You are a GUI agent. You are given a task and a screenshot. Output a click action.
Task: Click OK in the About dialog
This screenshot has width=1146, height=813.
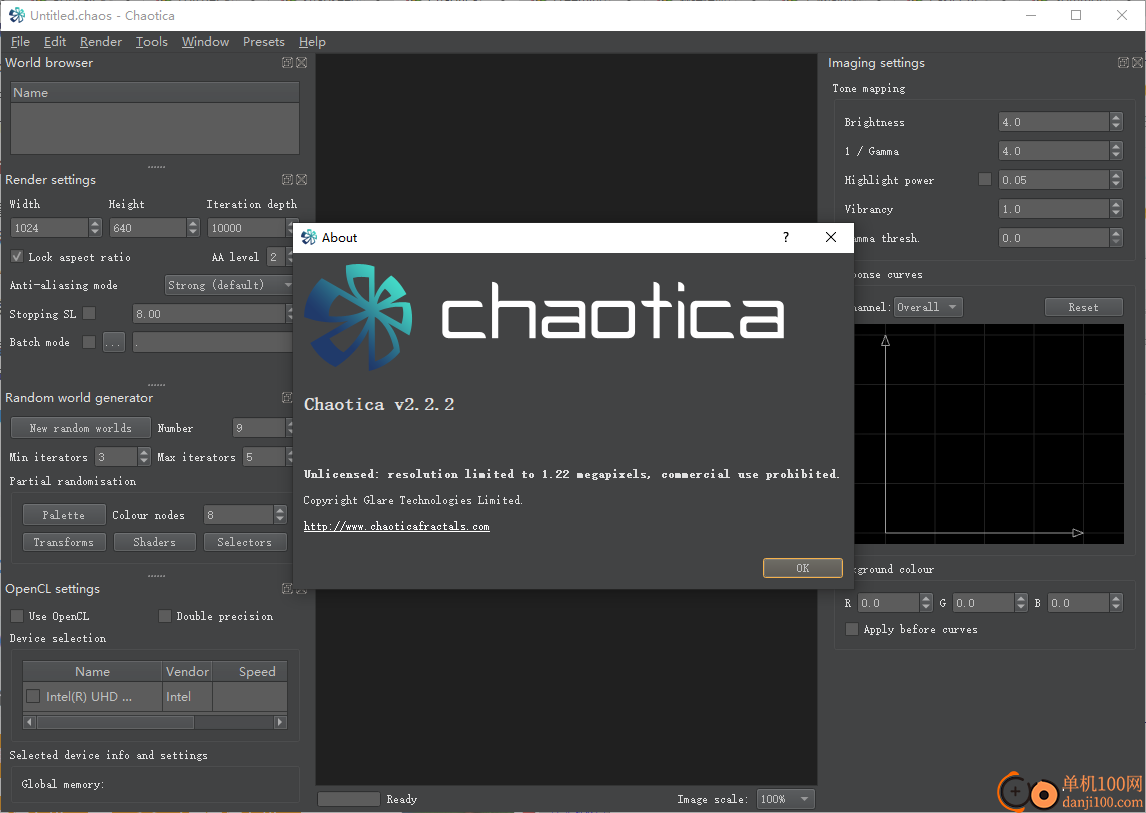(x=802, y=568)
